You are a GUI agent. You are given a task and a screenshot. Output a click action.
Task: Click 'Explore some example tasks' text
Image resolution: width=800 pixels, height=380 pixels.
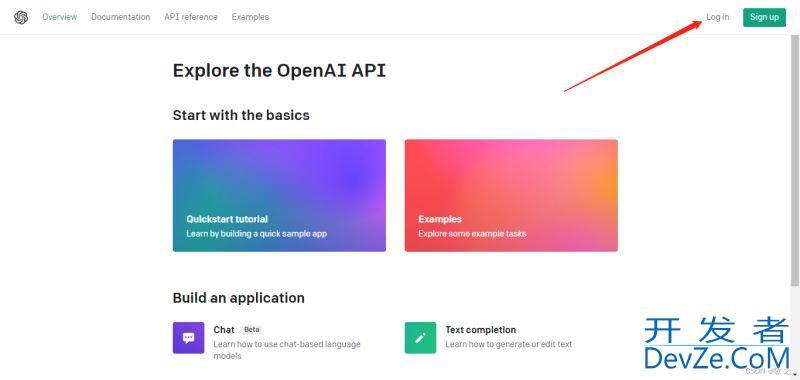(472, 234)
